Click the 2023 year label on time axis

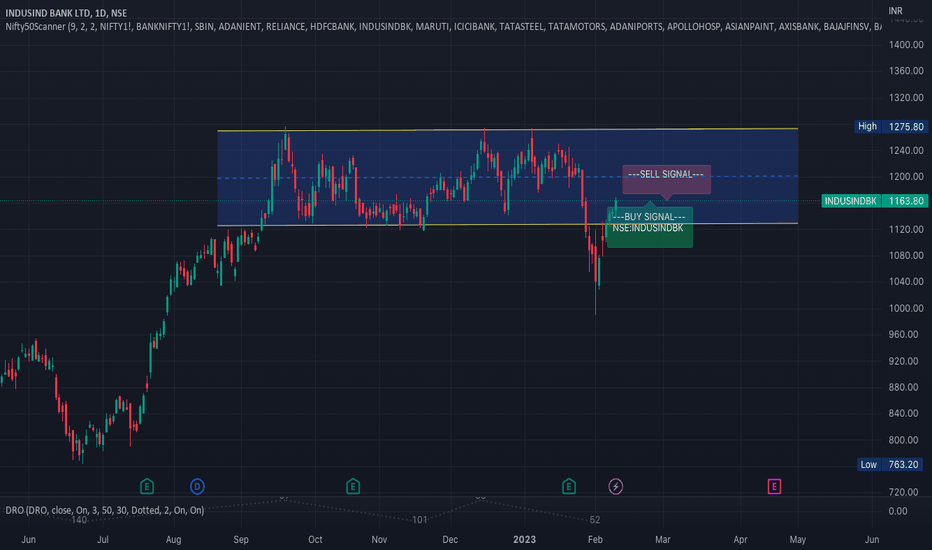pyautogui.click(x=524, y=539)
